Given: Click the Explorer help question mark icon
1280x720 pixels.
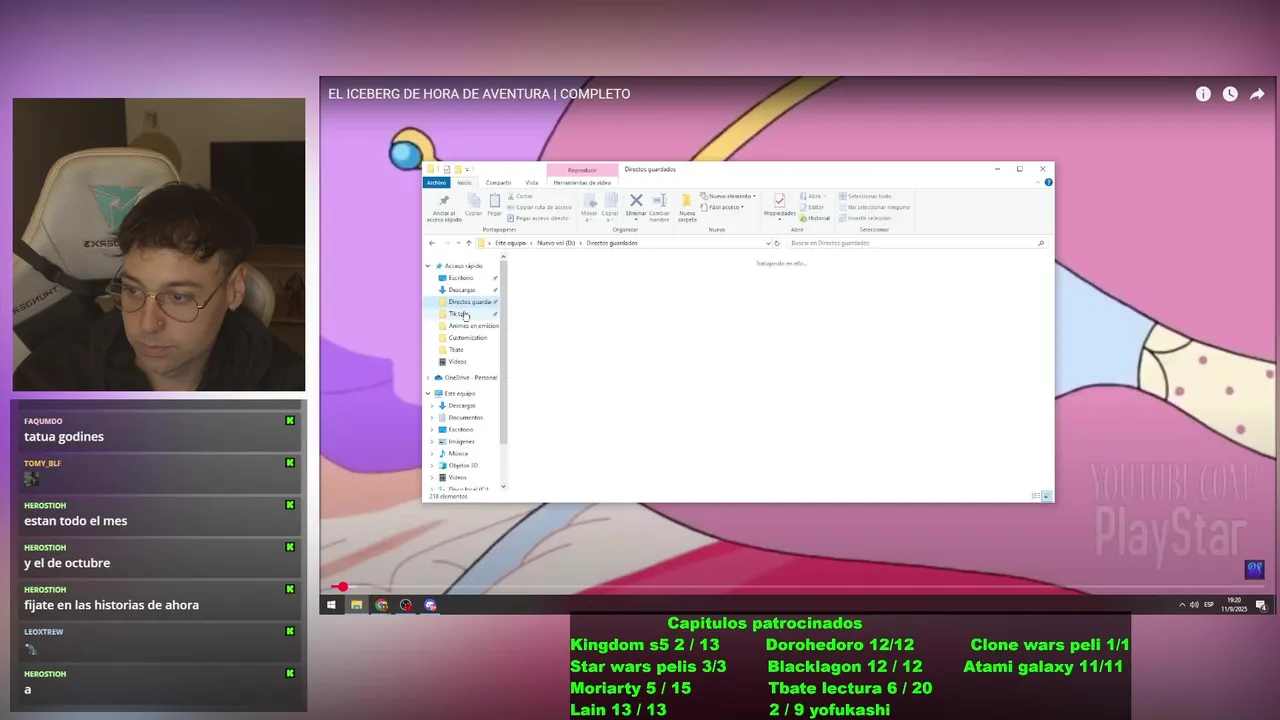Looking at the screenshot, I should 1048,182.
